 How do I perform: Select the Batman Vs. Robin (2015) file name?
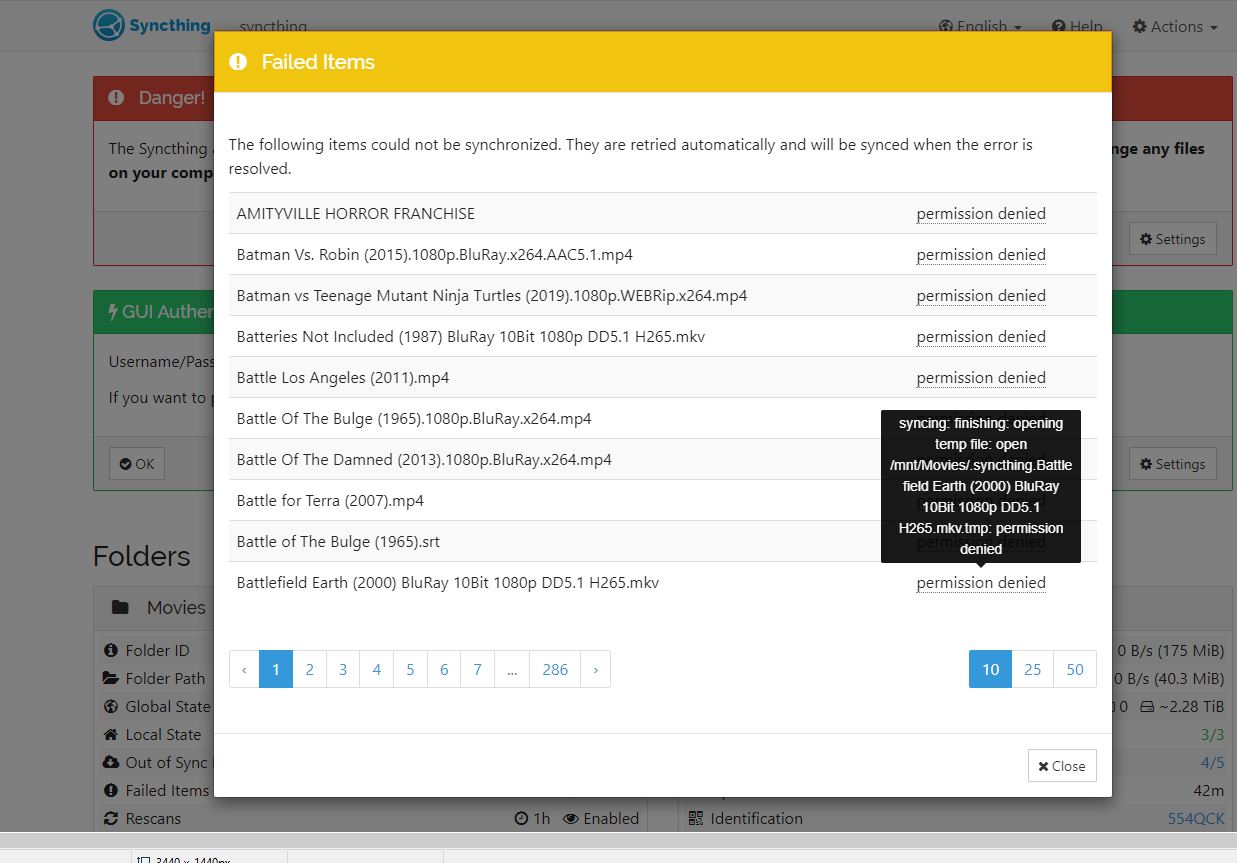[x=435, y=254]
